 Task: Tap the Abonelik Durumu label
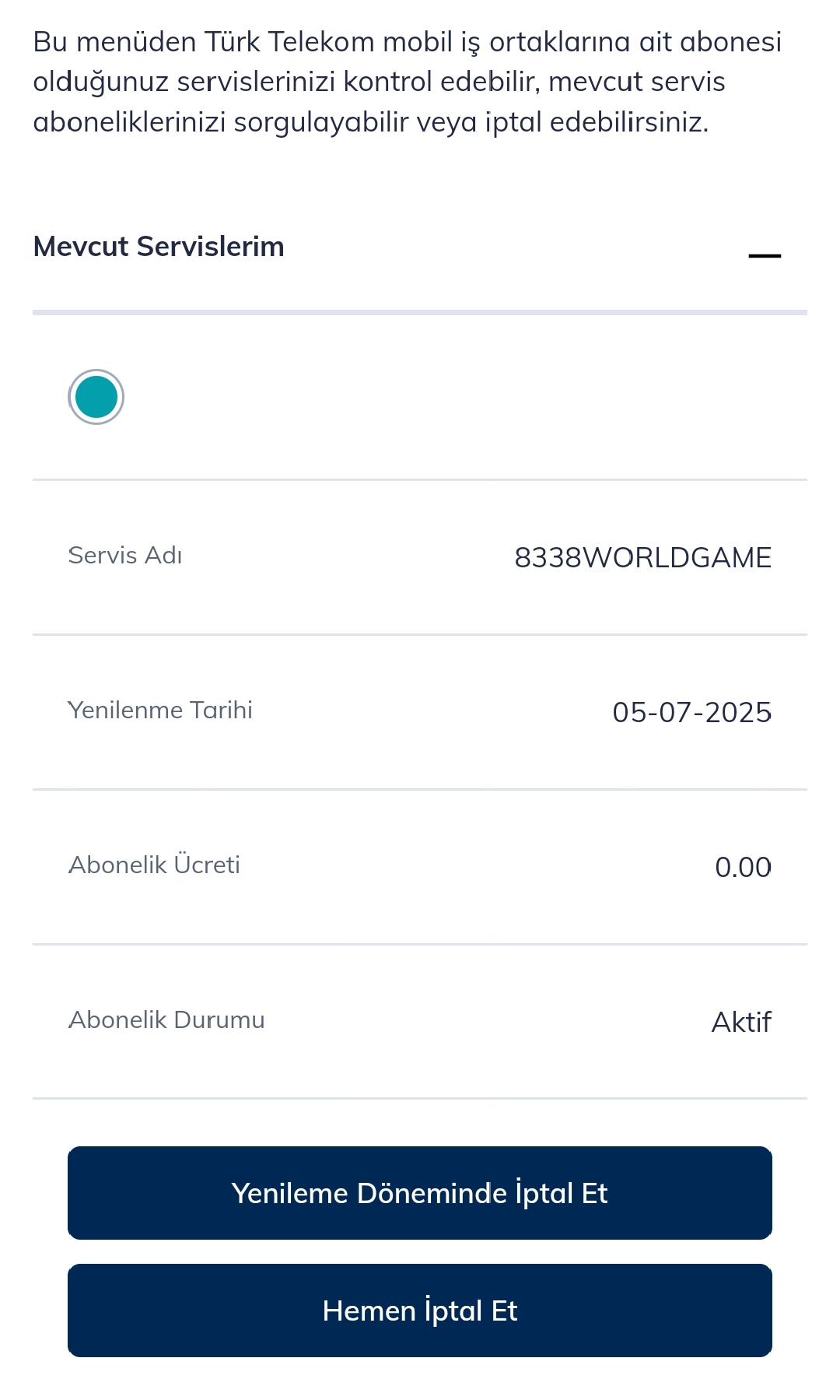pyautogui.click(x=166, y=1020)
